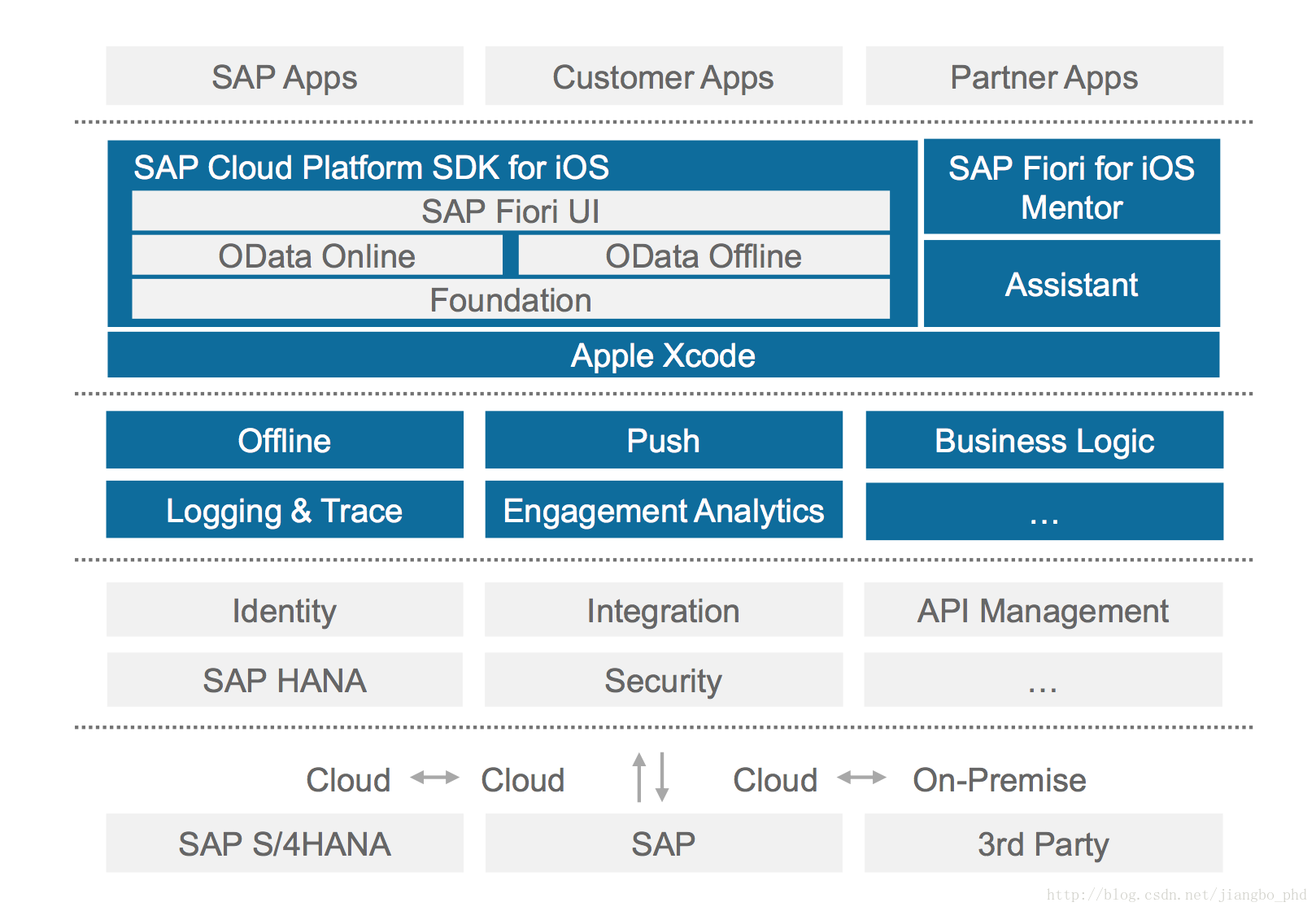Click the vertical up-down arrows icon

pos(651,777)
